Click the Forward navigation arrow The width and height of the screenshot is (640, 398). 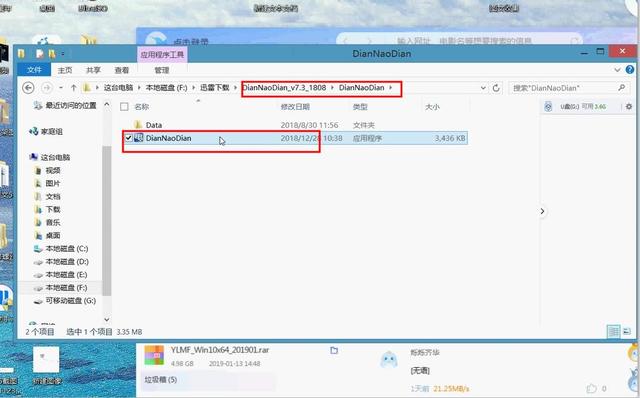coord(47,88)
